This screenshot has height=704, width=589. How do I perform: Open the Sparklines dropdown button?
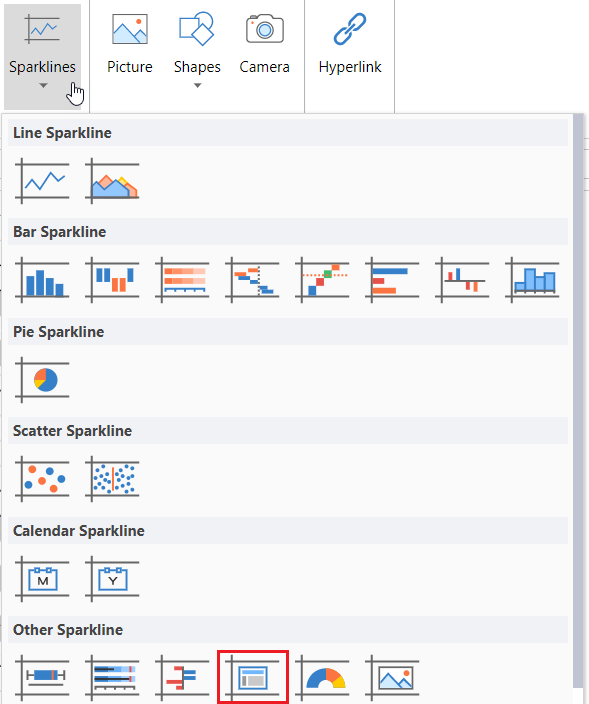(43, 56)
